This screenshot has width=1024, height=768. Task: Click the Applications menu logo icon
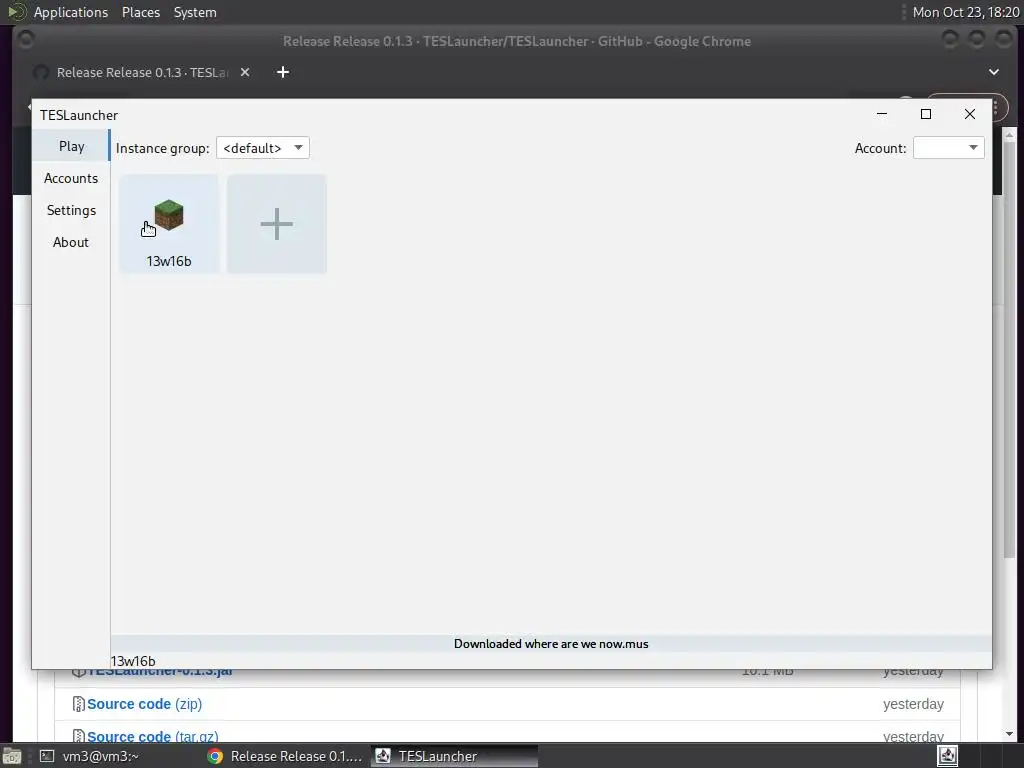16,12
